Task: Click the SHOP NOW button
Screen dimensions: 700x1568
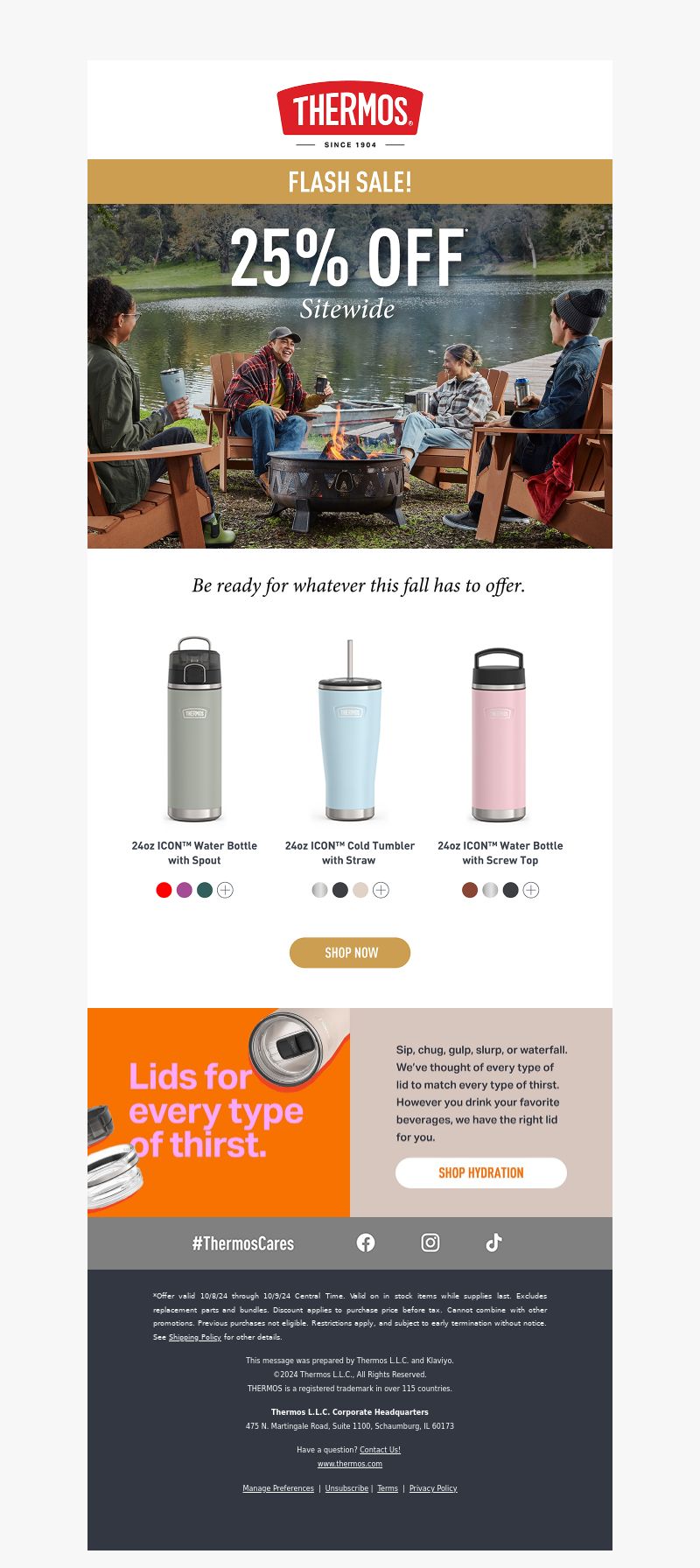Action: pos(350,952)
